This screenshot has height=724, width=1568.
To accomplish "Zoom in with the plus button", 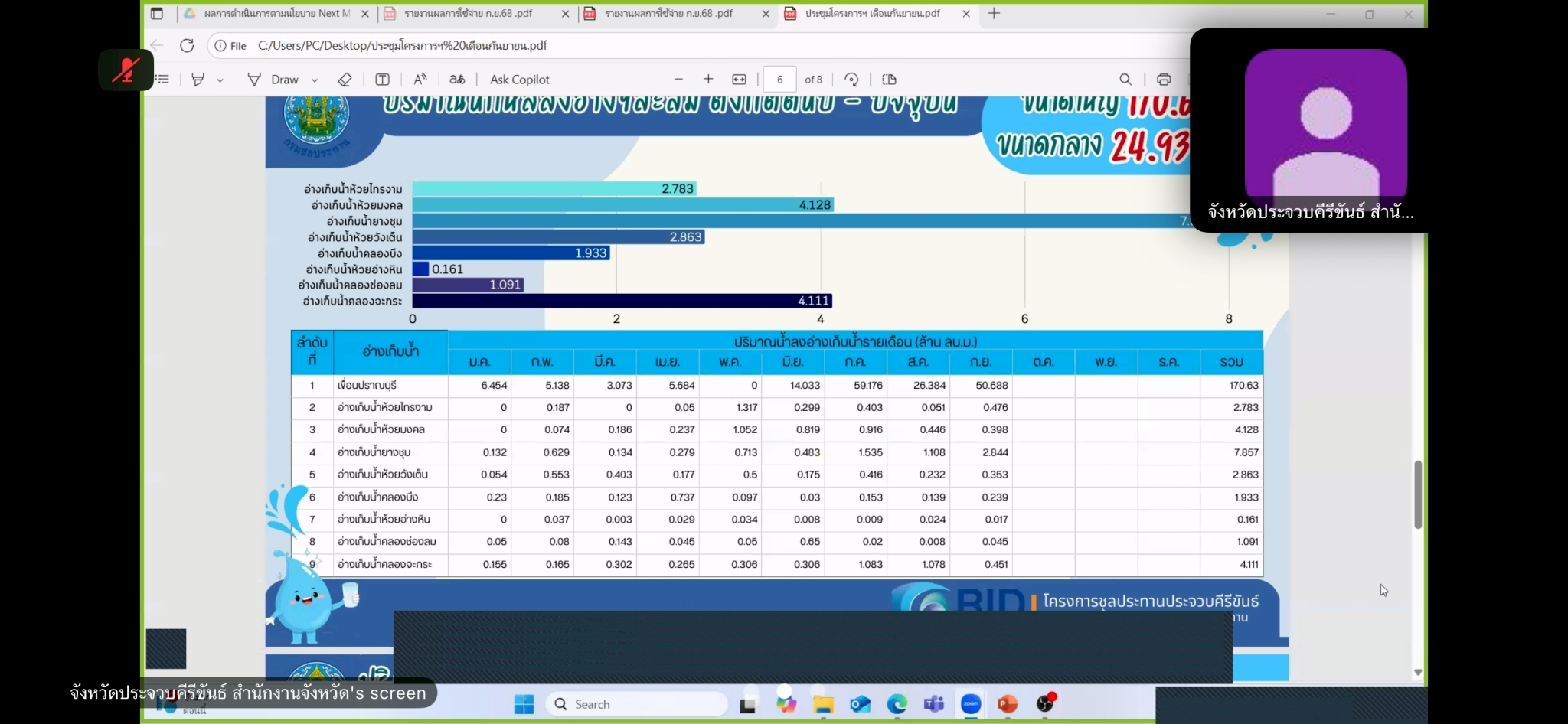I will (708, 80).
